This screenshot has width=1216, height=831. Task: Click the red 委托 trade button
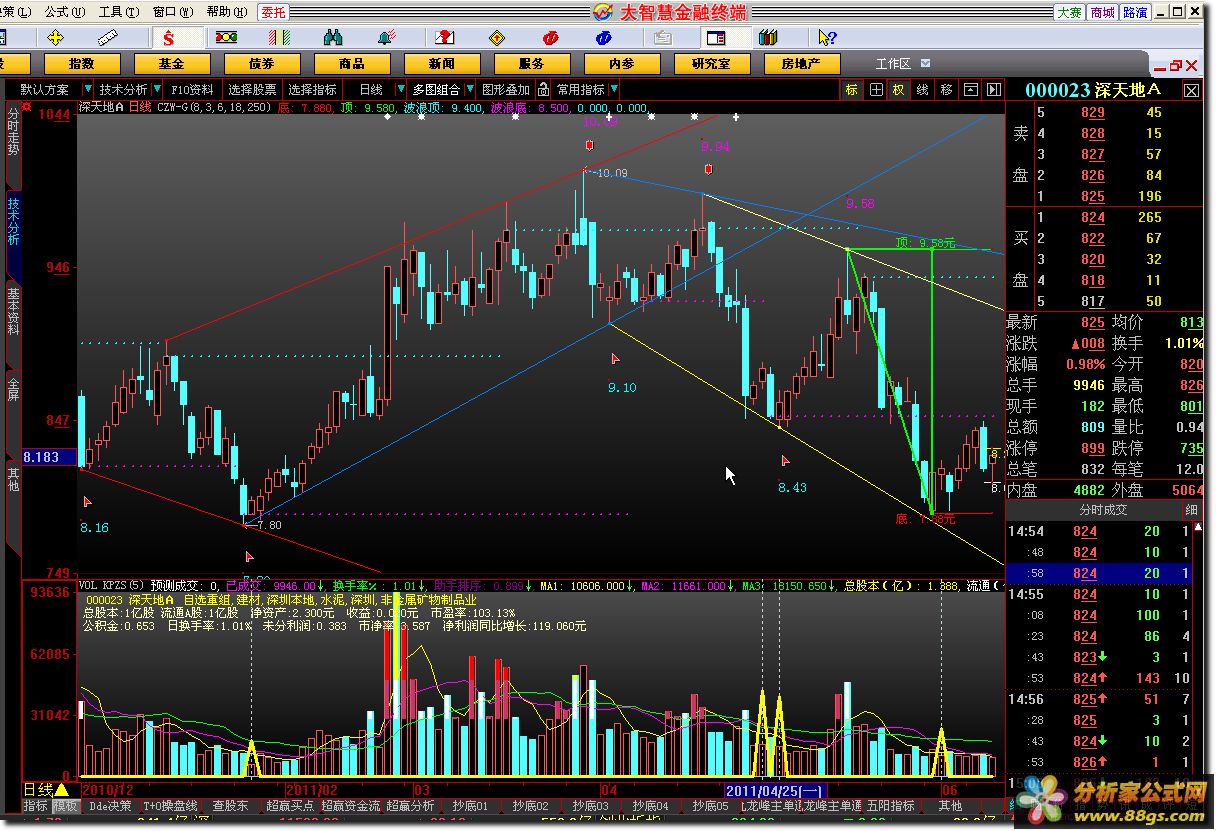coord(273,12)
